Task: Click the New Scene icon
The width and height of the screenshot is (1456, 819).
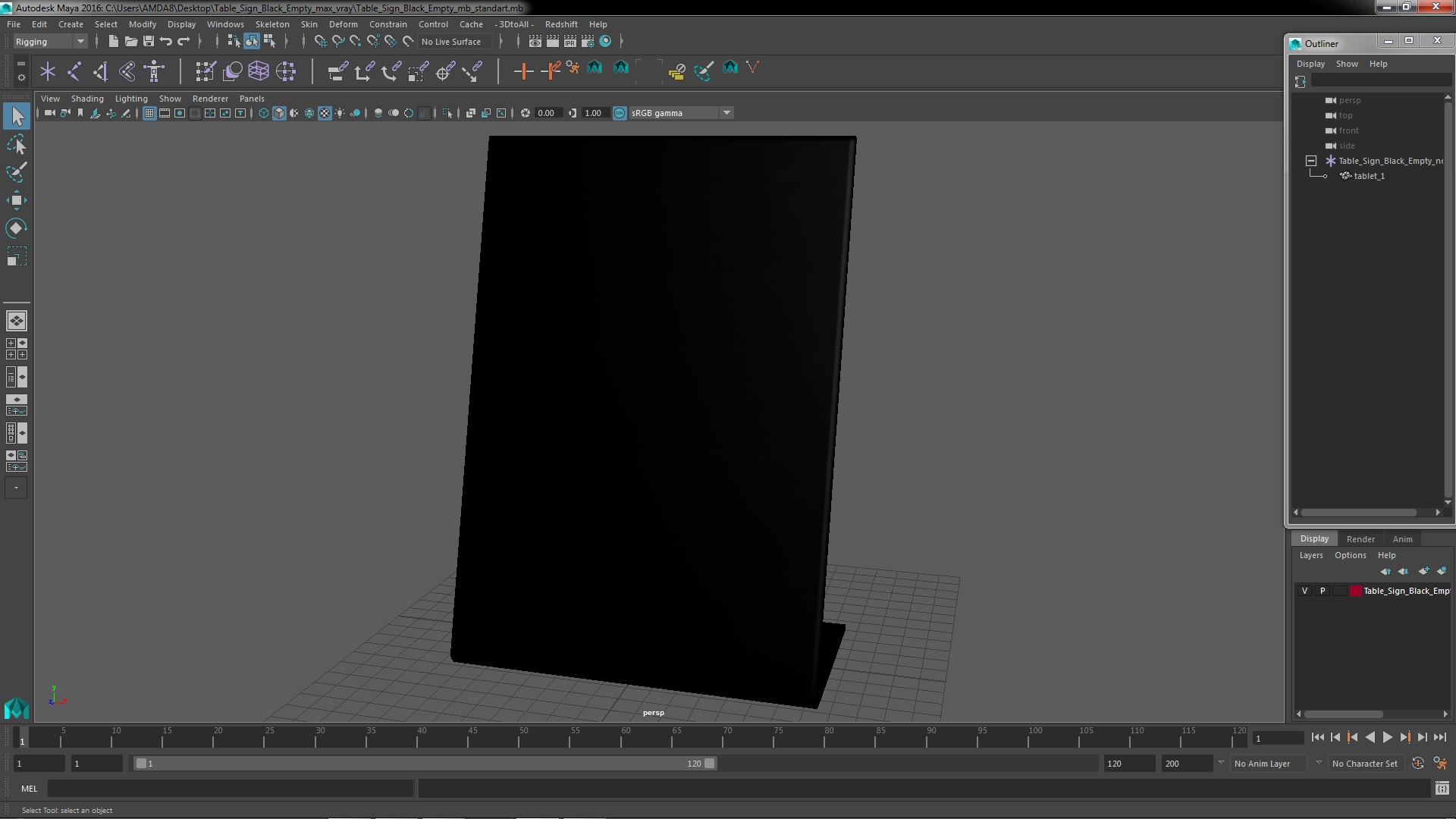Action: [x=113, y=41]
